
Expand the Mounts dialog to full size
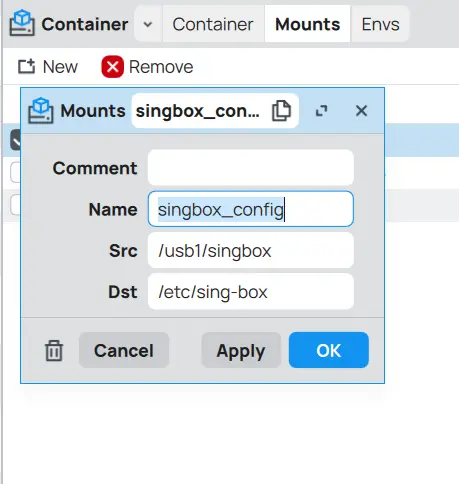click(322, 111)
